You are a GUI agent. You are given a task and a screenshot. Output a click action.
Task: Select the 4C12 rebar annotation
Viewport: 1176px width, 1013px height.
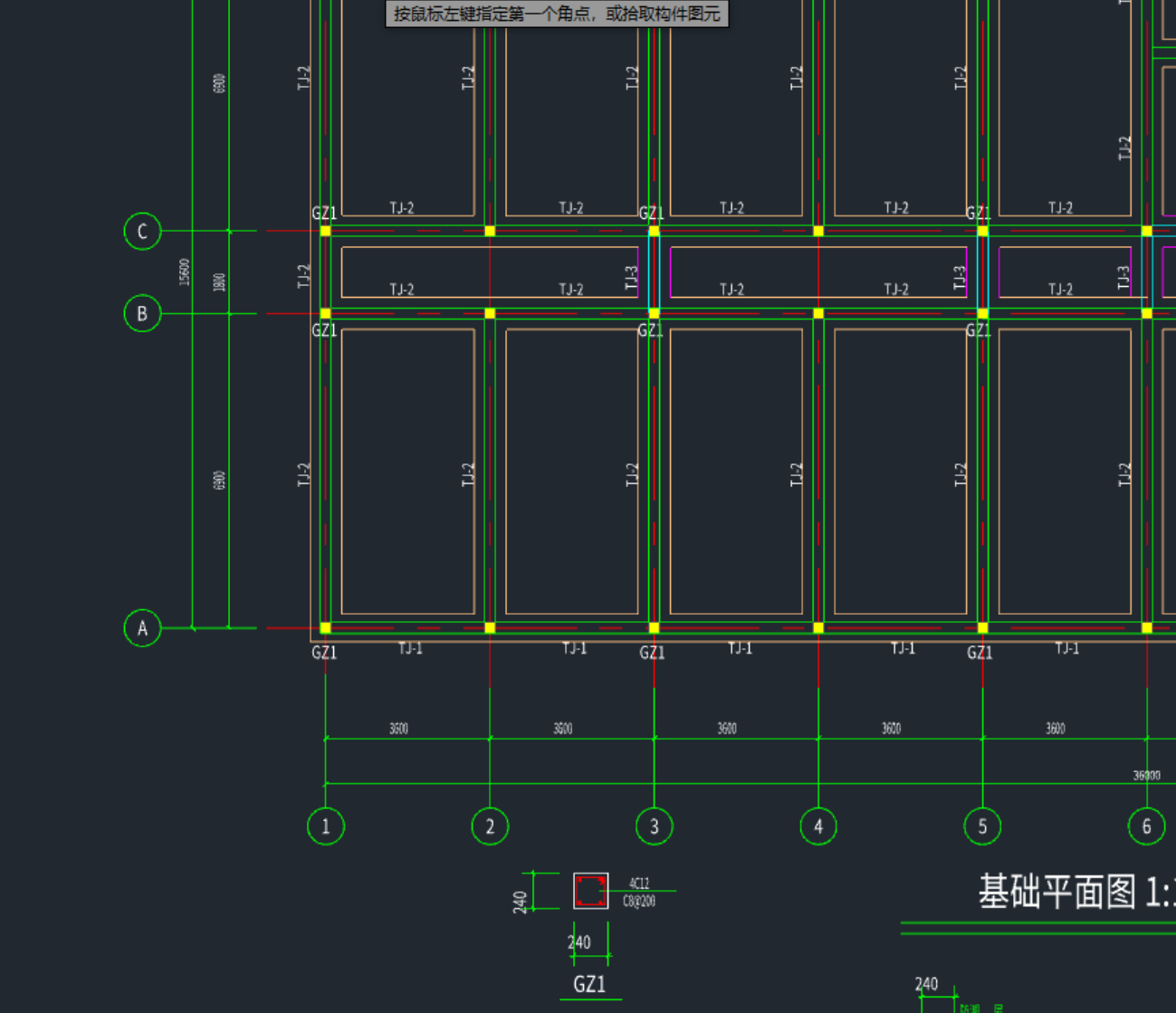639,883
